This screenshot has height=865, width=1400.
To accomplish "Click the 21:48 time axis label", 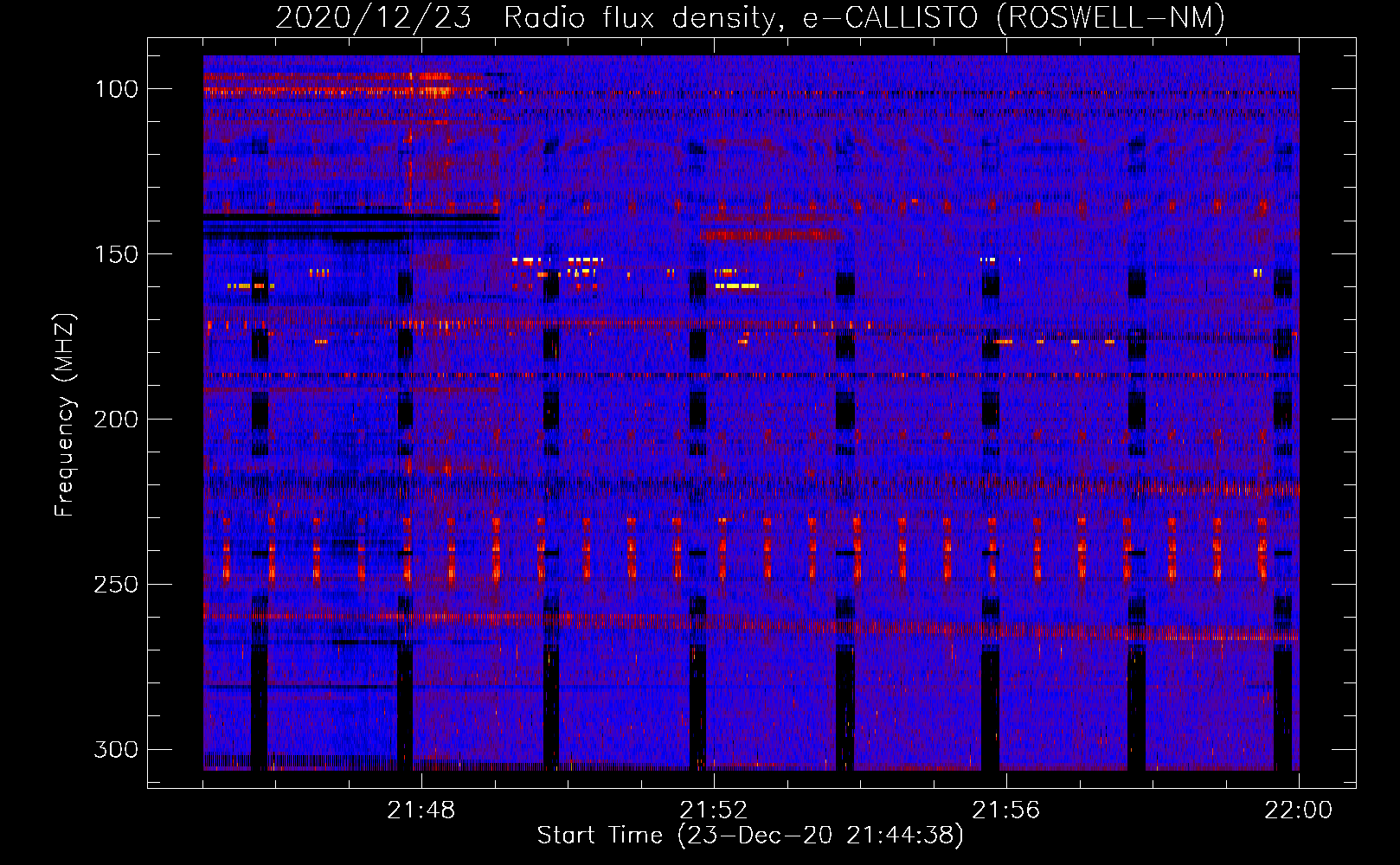I will tap(421, 811).
